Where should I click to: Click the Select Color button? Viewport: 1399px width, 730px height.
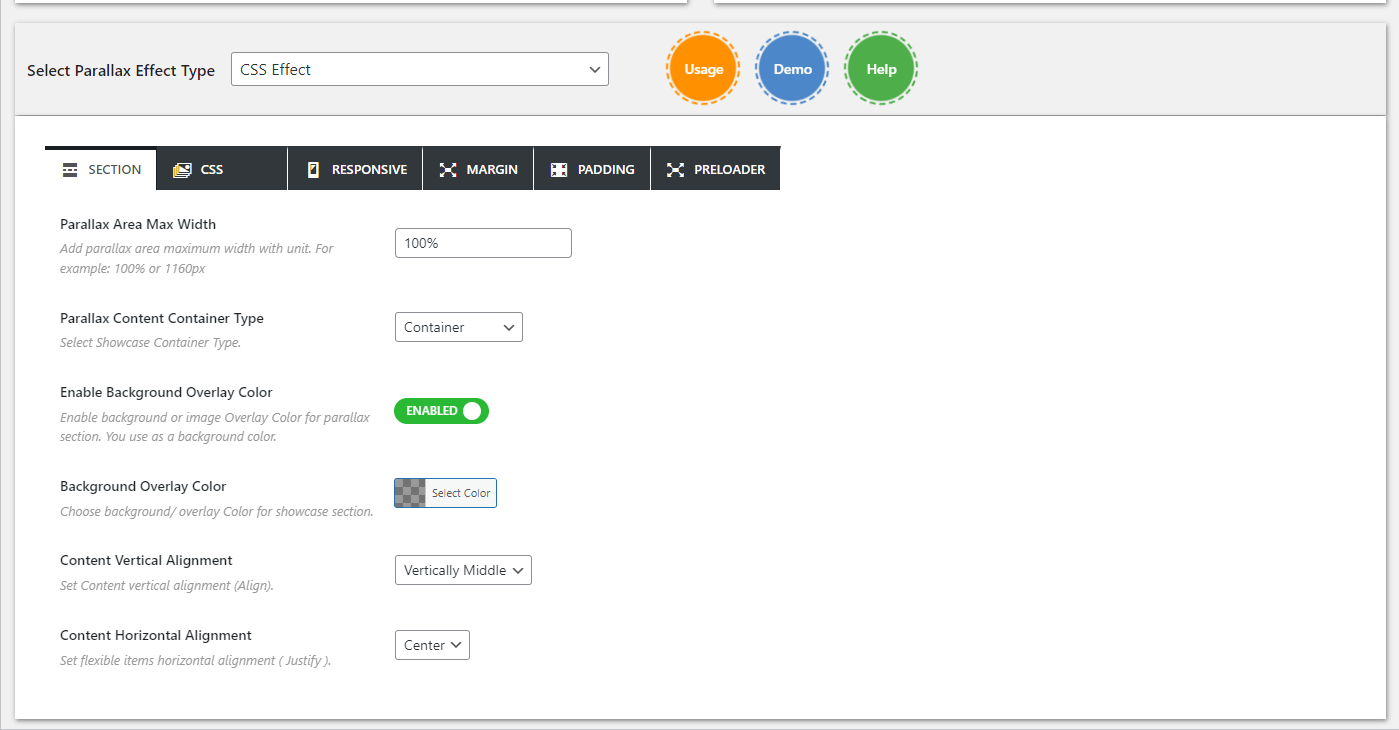click(x=461, y=493)
